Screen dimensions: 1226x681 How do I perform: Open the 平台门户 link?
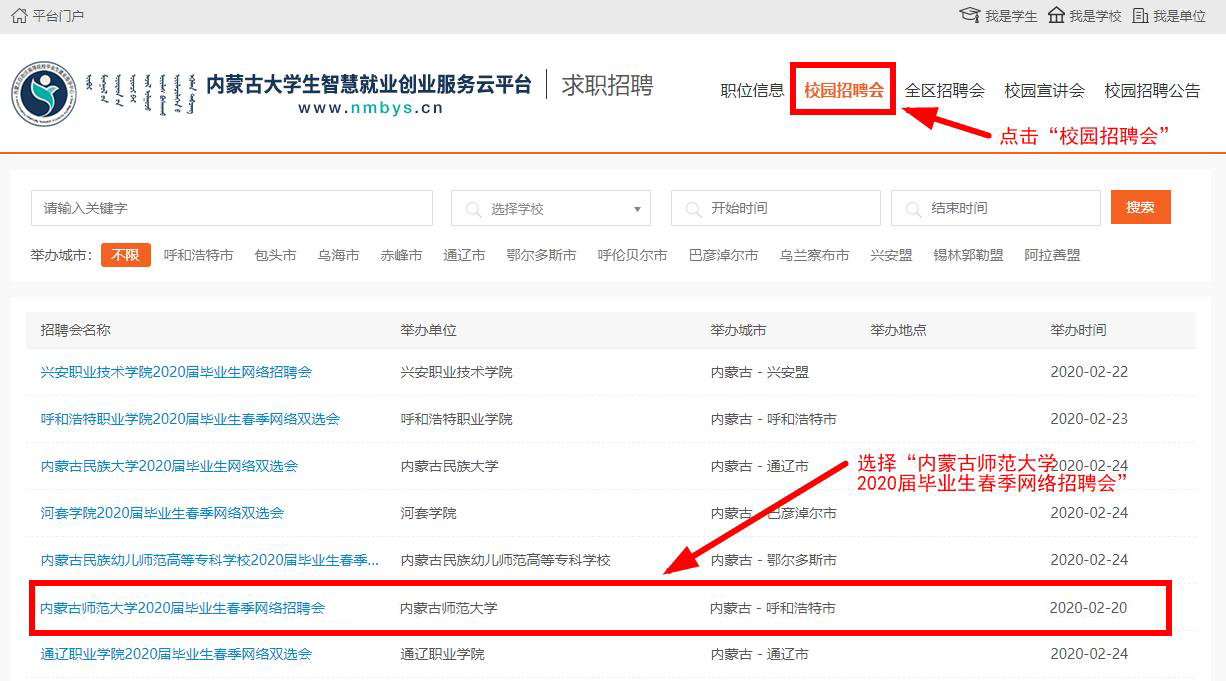coord(59,16)
